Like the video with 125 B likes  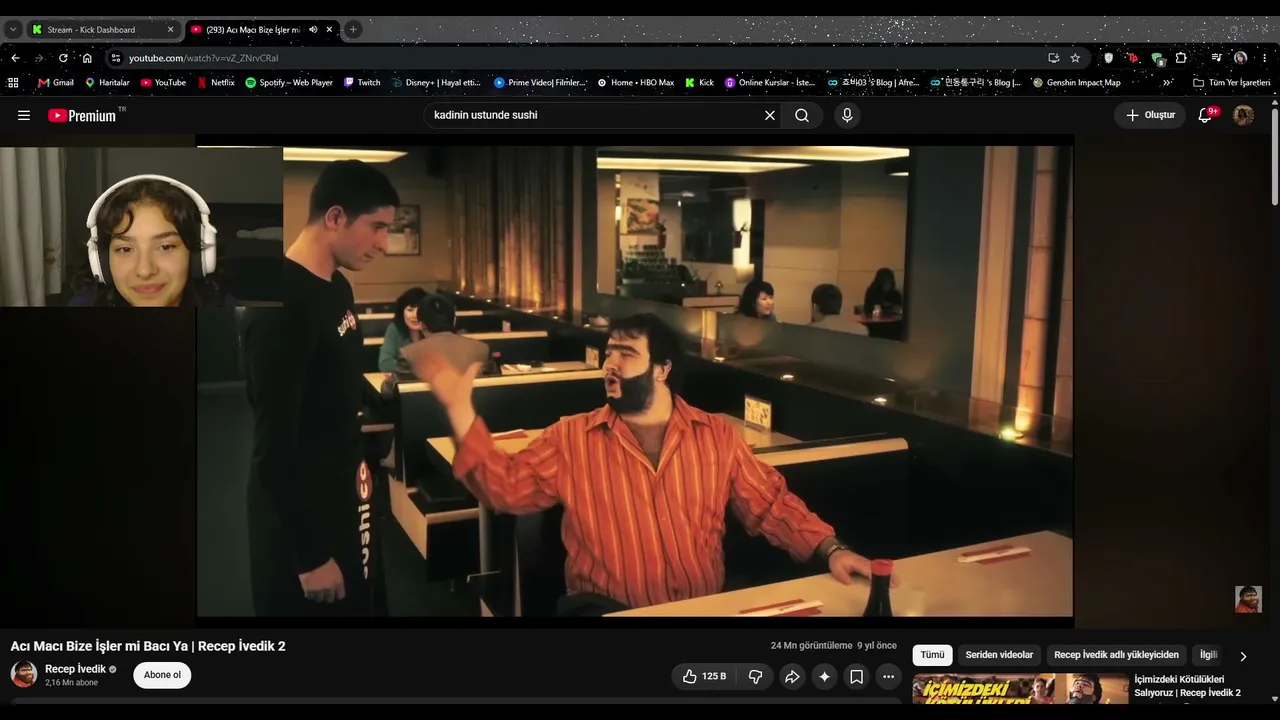point(704,676)
